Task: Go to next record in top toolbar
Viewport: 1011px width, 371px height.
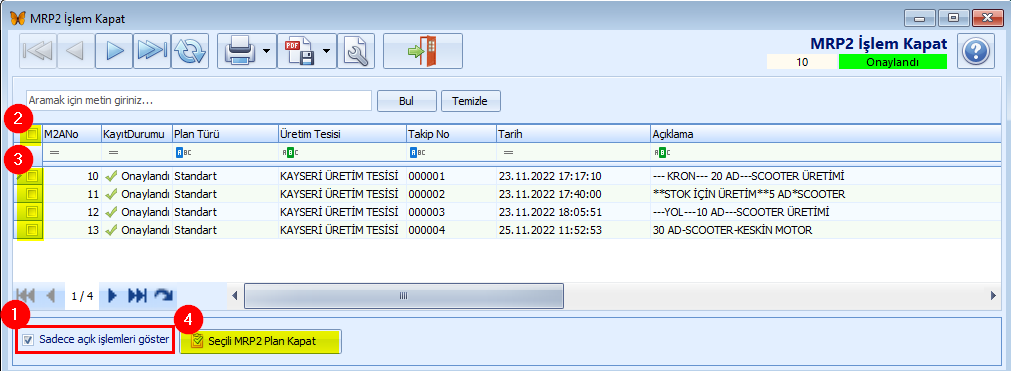Action: [114, 51]
